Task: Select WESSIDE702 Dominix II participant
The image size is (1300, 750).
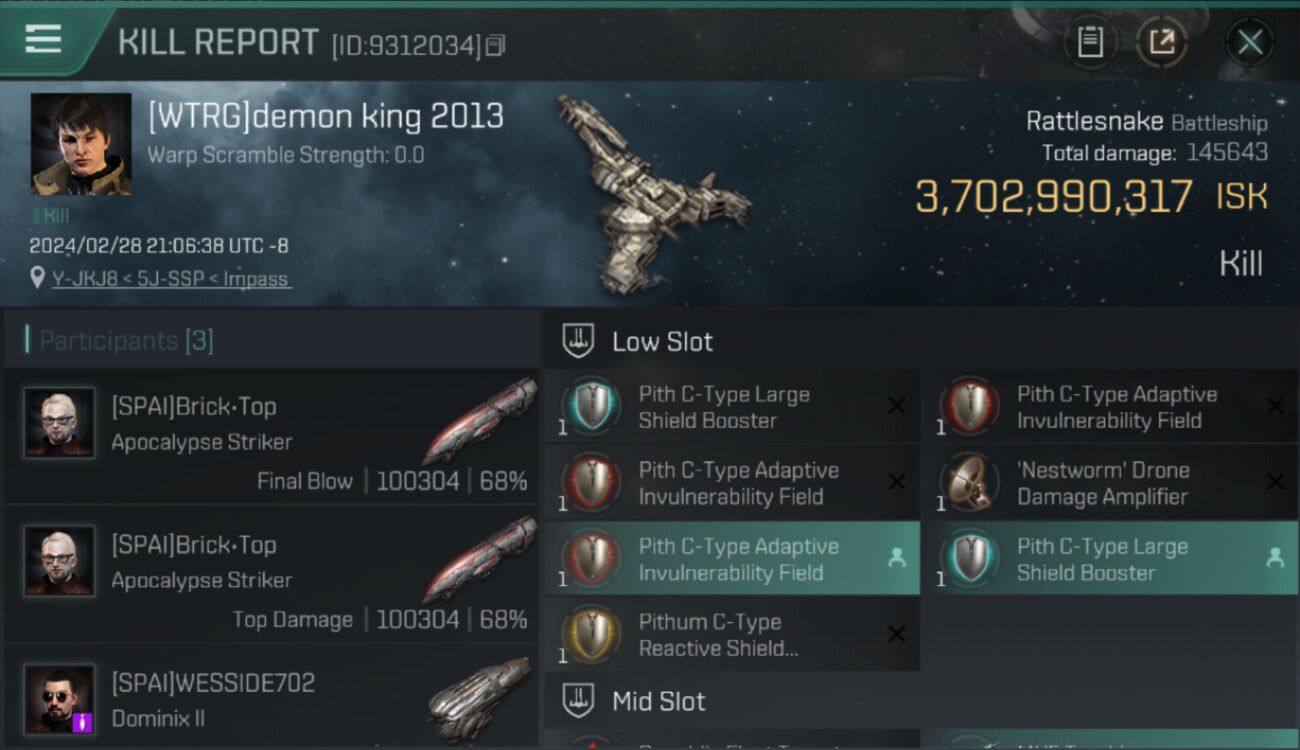Action: point(271,697)
